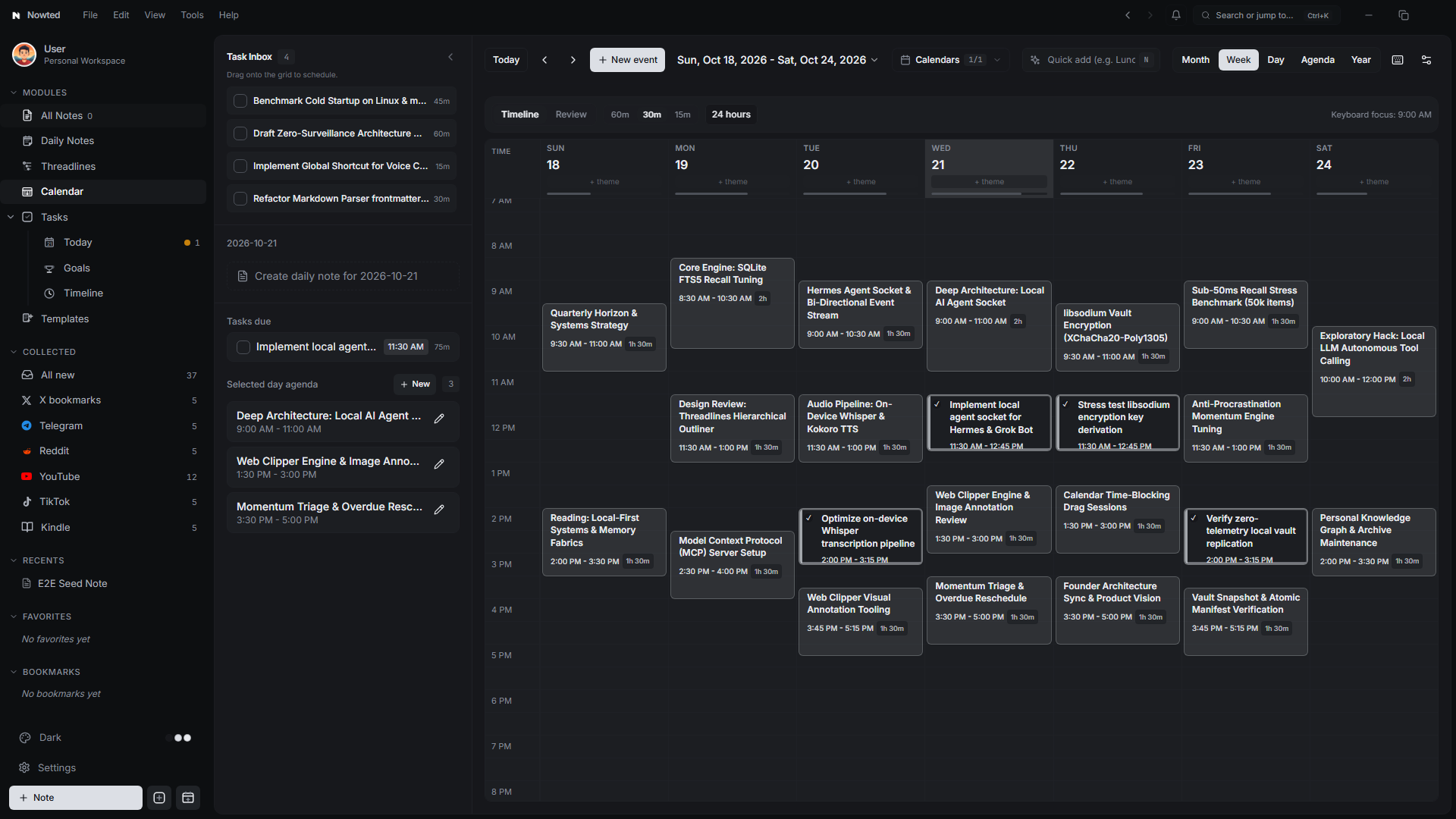Collapse the Tasks tree section
Screen dimensions: 1456x819
11,217
